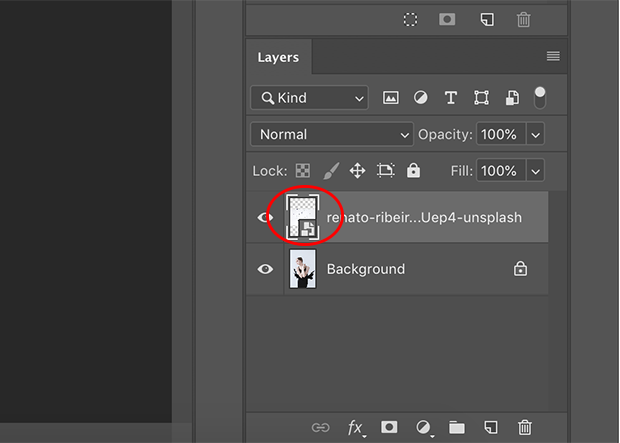Click the Link layers icon
This screenshot has height=443, width=620.
pos(320,428)
